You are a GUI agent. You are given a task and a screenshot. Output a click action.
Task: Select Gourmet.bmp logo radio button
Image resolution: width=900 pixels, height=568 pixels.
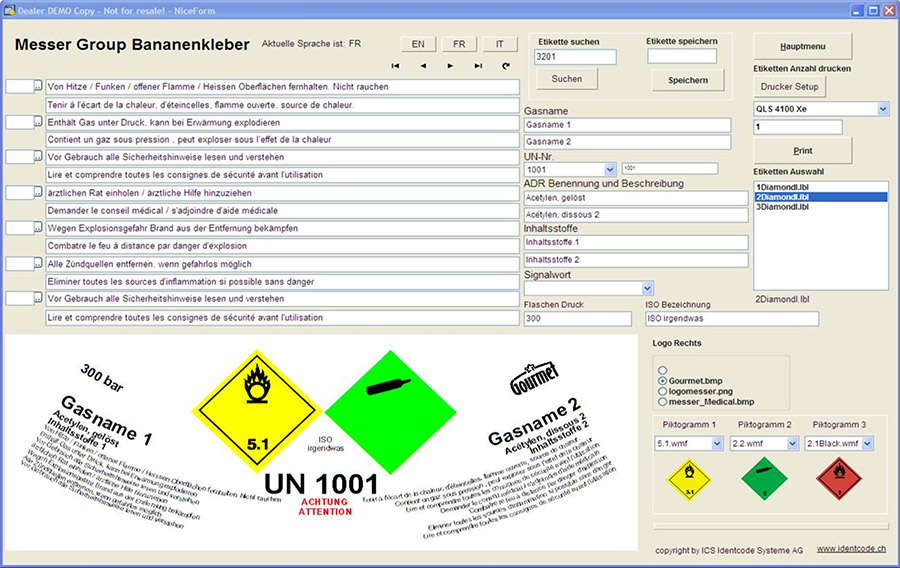coord(662,381)
